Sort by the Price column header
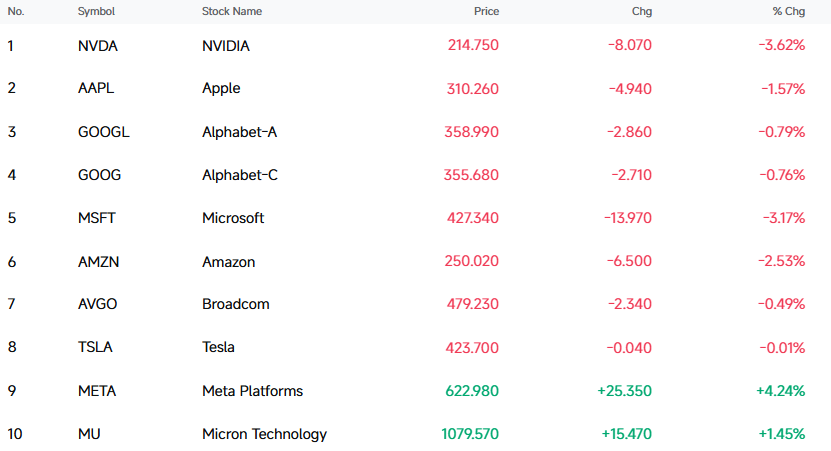831x451 pixels. click(x=486, y=11)
